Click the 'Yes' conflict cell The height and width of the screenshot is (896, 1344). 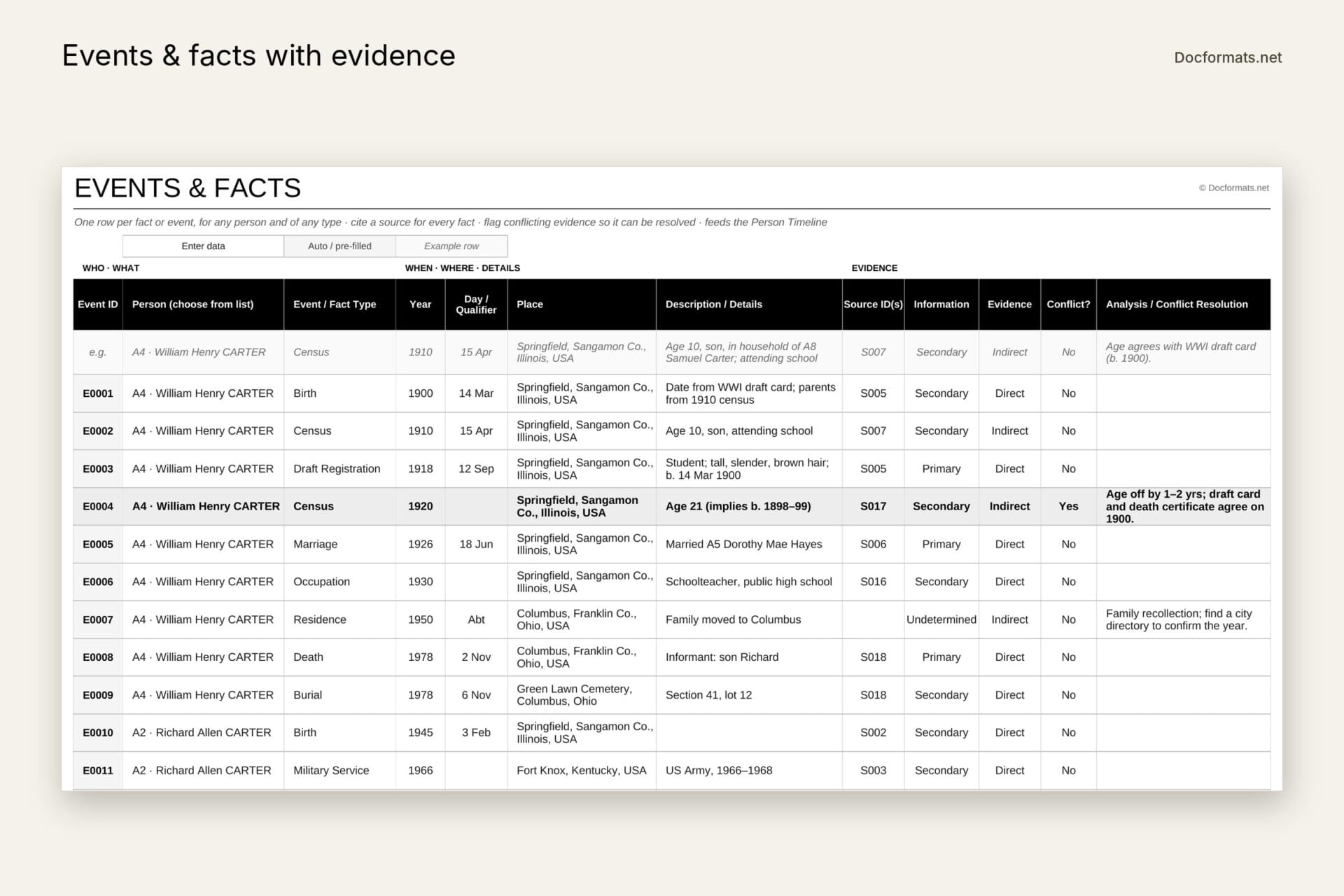point(1068,506)
